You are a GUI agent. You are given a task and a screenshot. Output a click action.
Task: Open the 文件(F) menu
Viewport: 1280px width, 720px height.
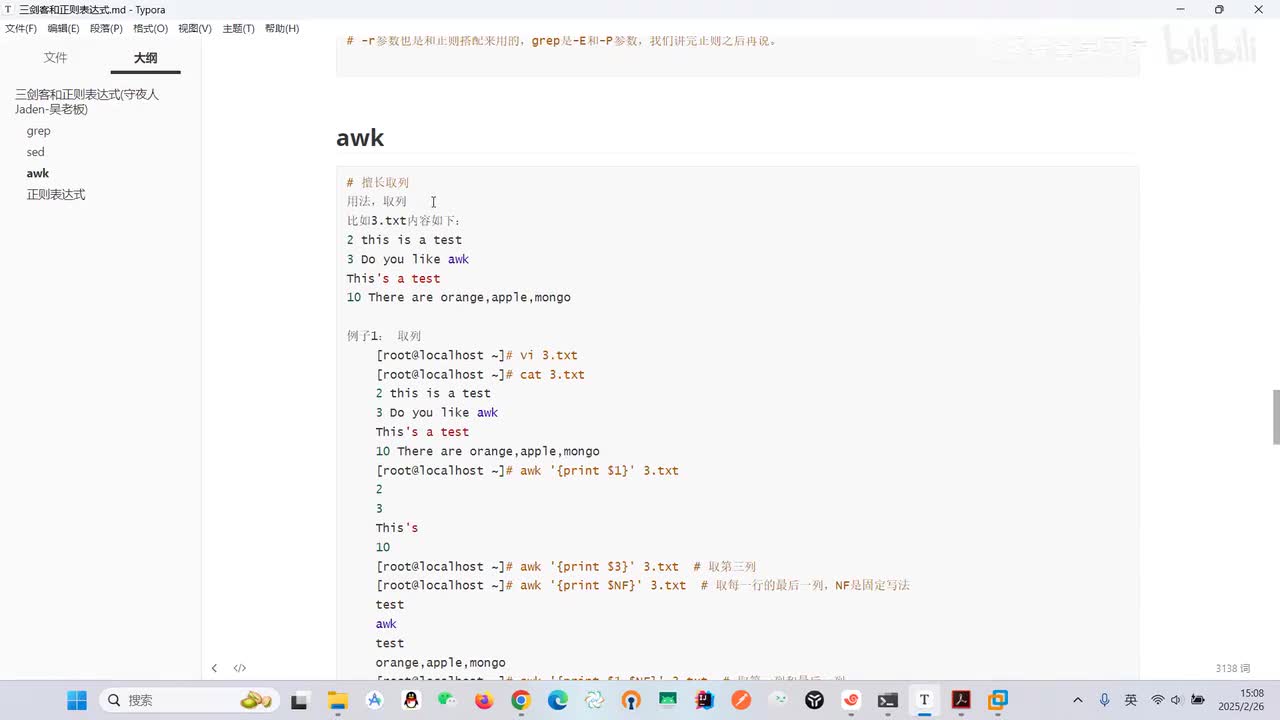(21, 28)
